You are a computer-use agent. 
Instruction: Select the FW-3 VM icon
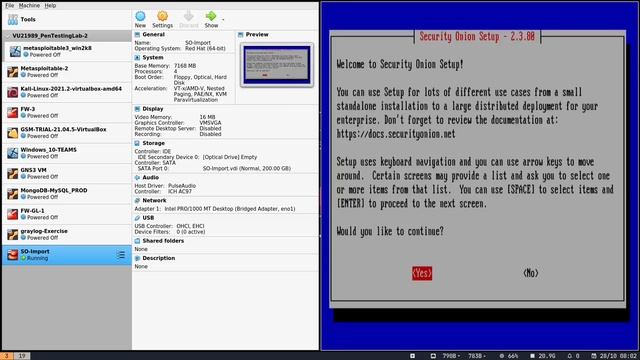[x=13, y=112]
